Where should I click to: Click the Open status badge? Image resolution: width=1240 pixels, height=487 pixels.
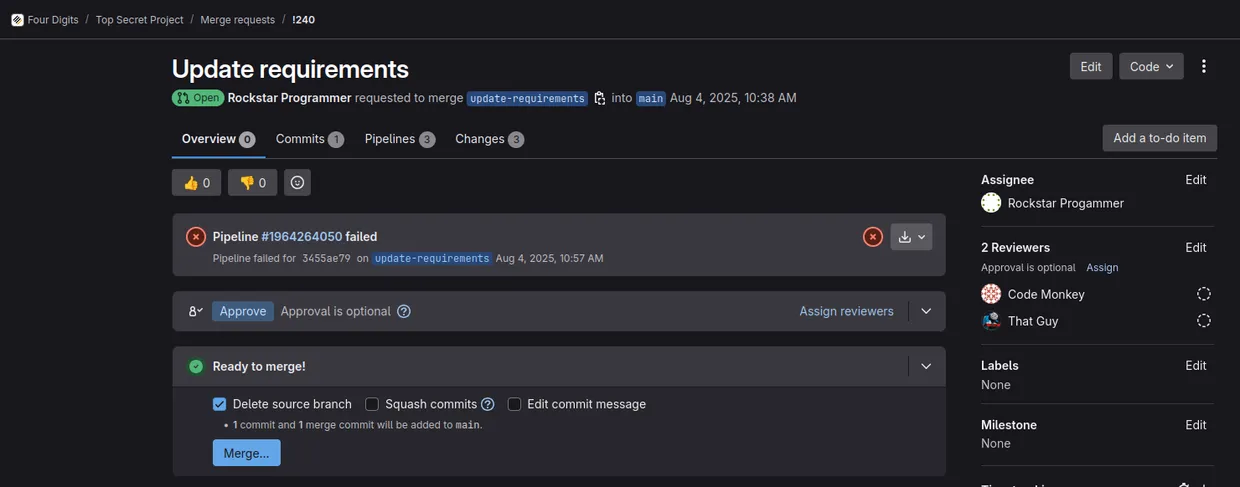click(x=197, y=98)
